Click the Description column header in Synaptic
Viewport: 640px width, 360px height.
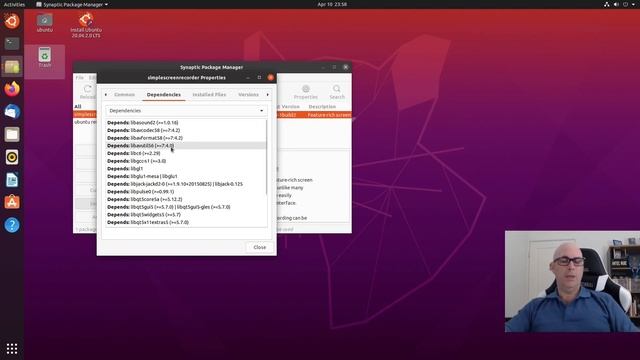click(x=322, y=107)
